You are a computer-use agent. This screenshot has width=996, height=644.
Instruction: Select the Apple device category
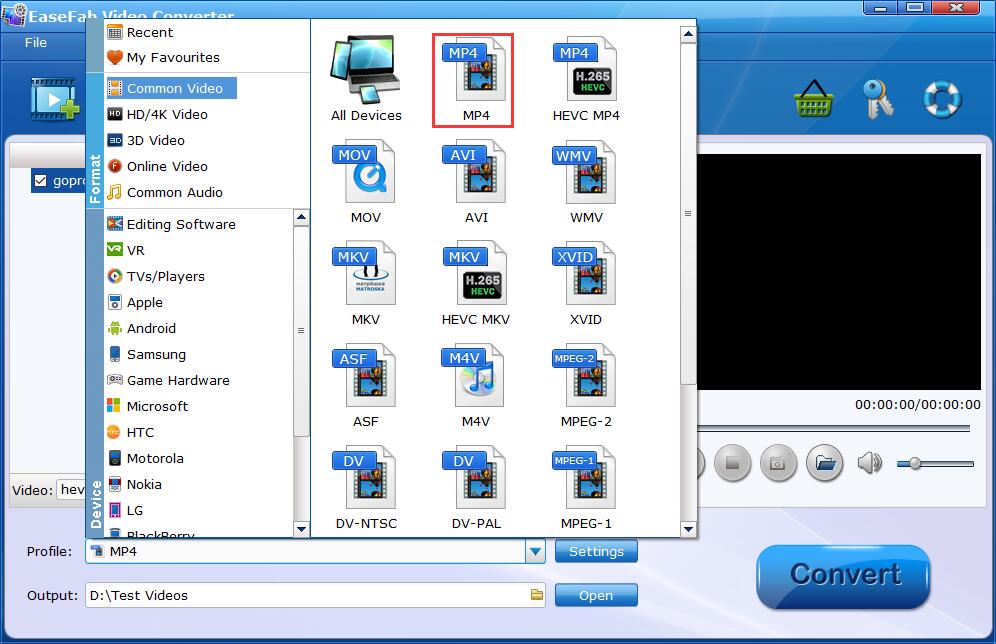pos(135,302)
